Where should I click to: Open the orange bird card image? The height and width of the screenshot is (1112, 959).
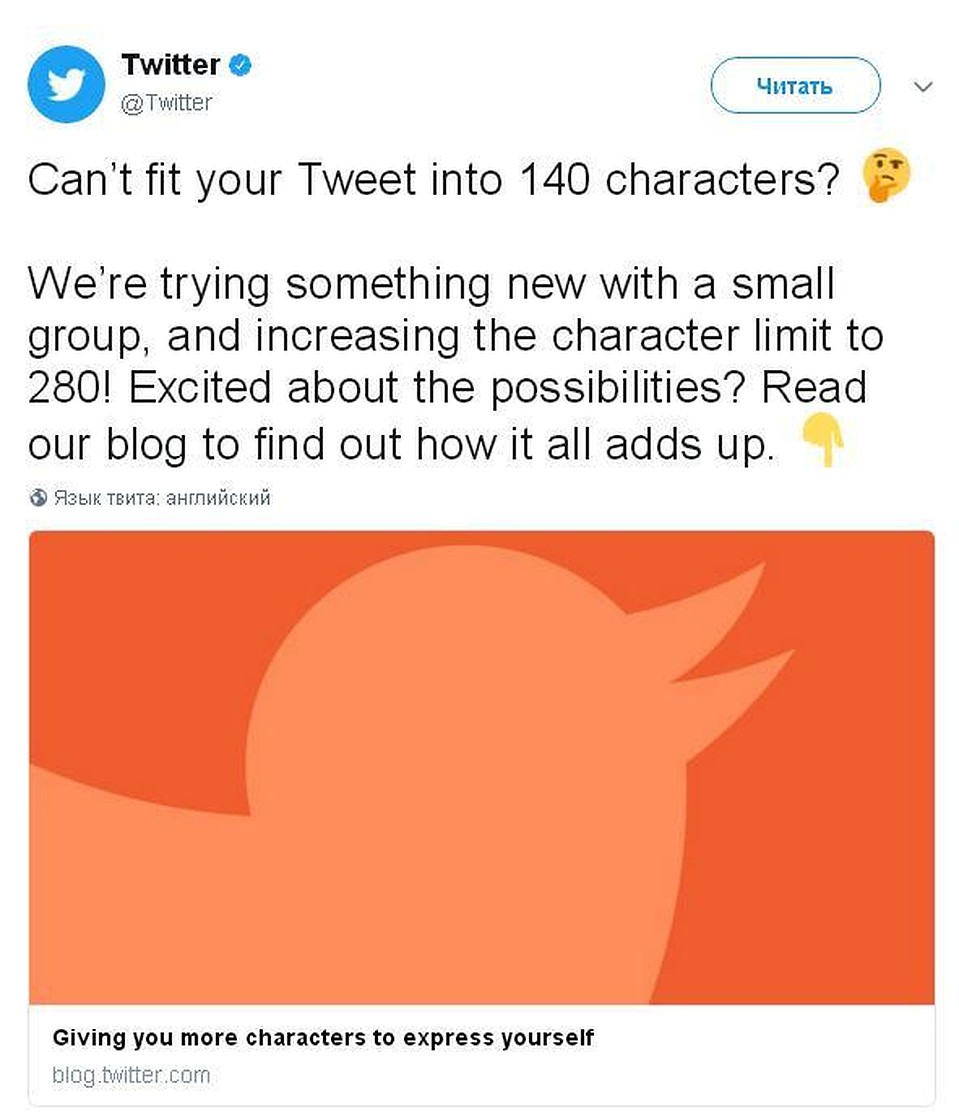(481, 766)
